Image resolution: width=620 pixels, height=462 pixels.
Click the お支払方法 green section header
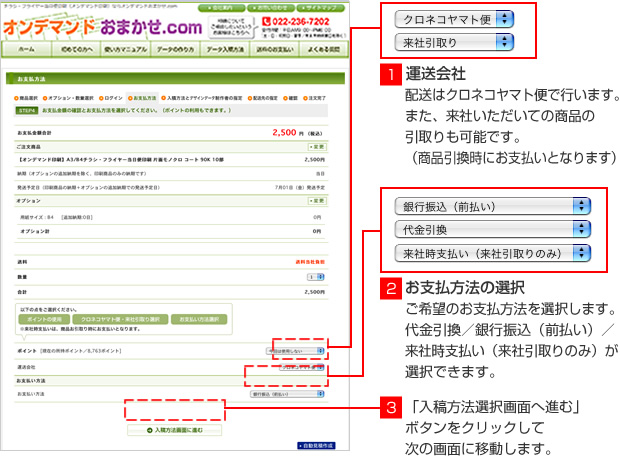point(175,79)
